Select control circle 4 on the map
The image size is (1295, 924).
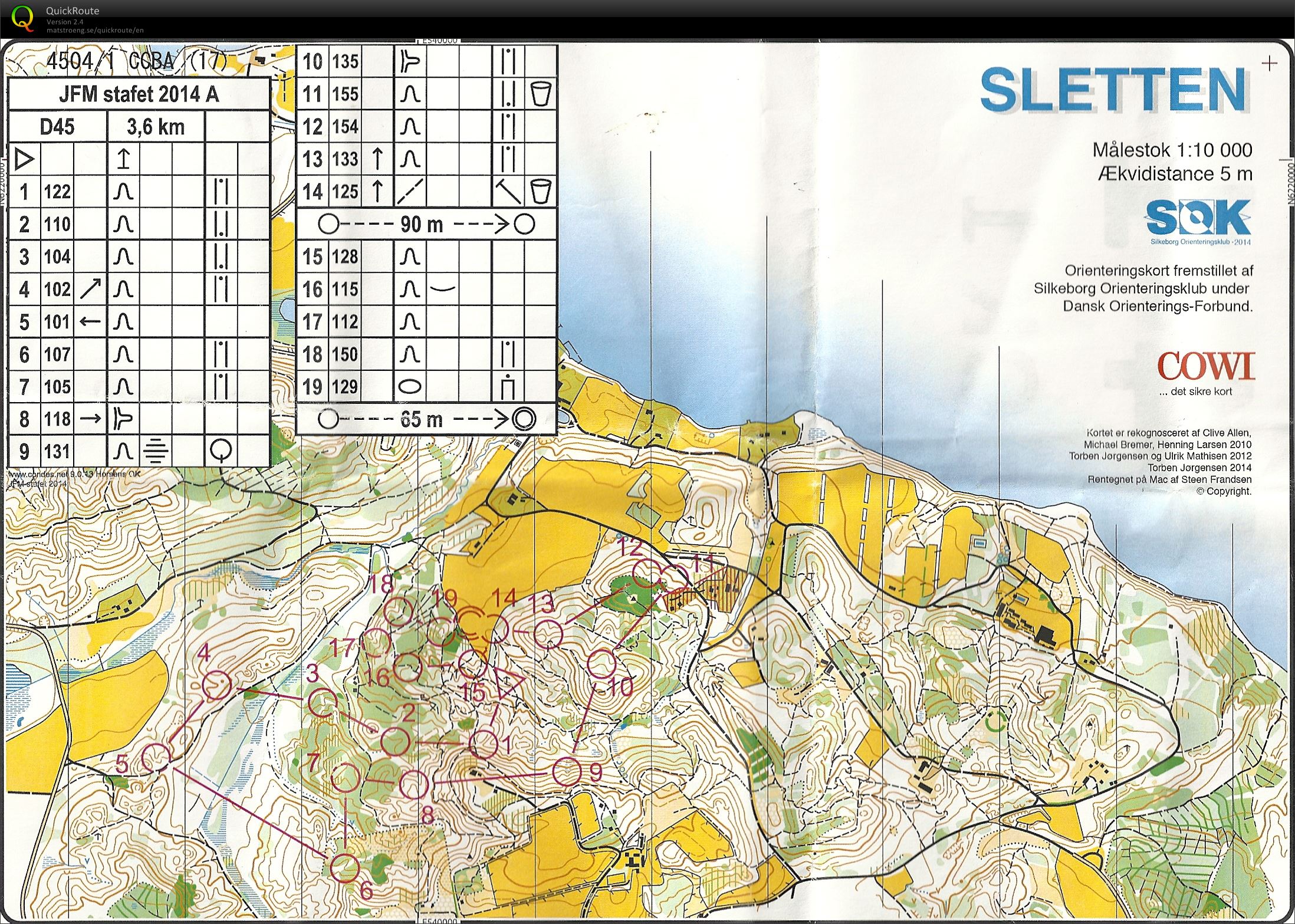click(216, 685)
